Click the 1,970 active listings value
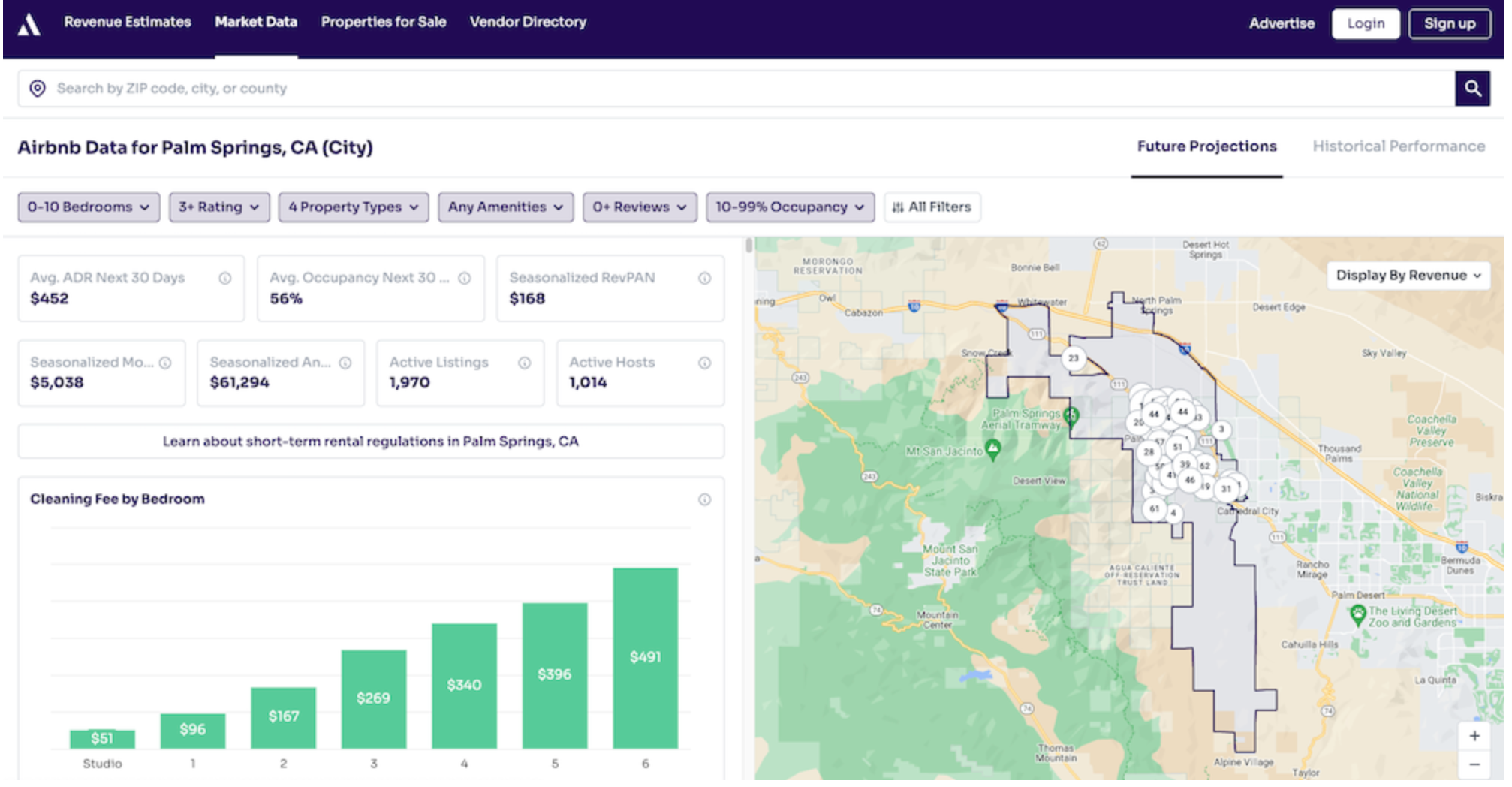Image resolution: width=1512 pixels, height=787 pixels. (409, 383)
